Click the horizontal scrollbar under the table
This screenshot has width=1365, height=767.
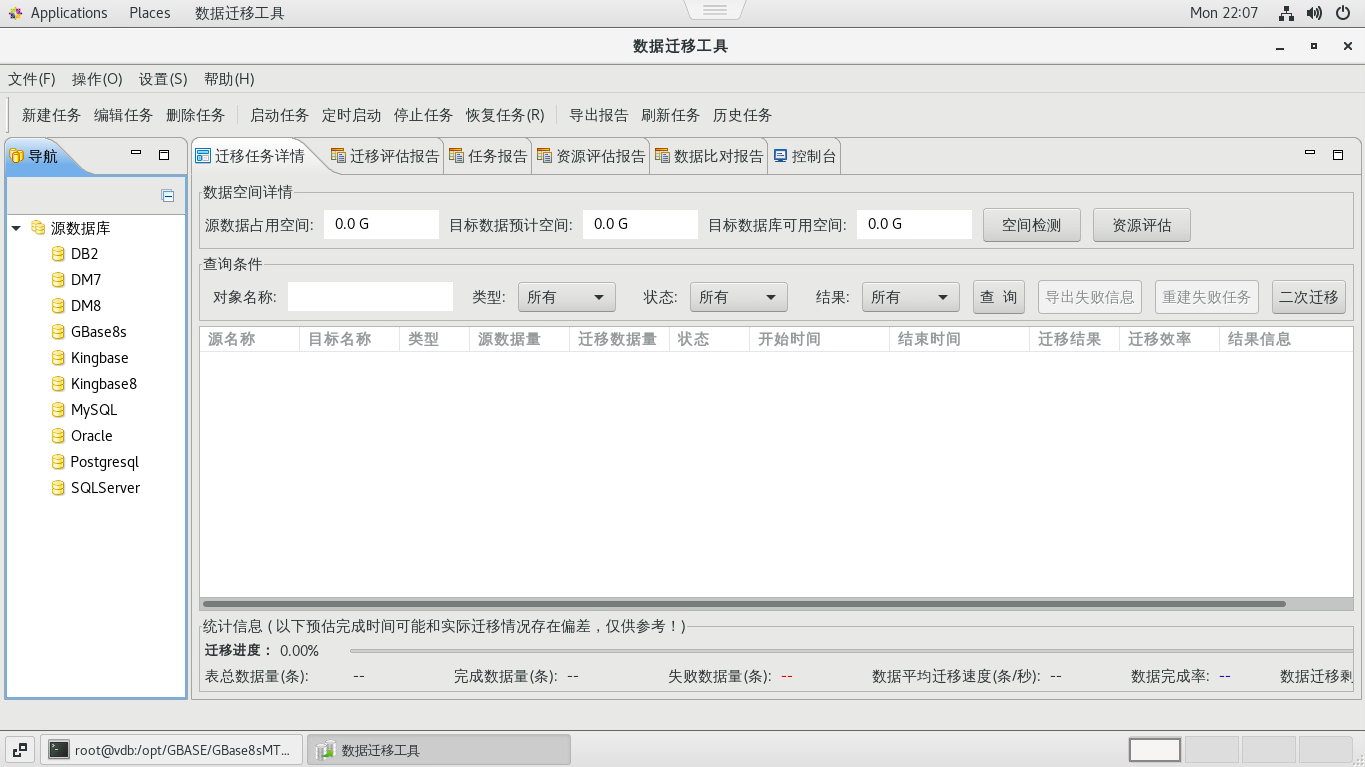click(744, 604)
